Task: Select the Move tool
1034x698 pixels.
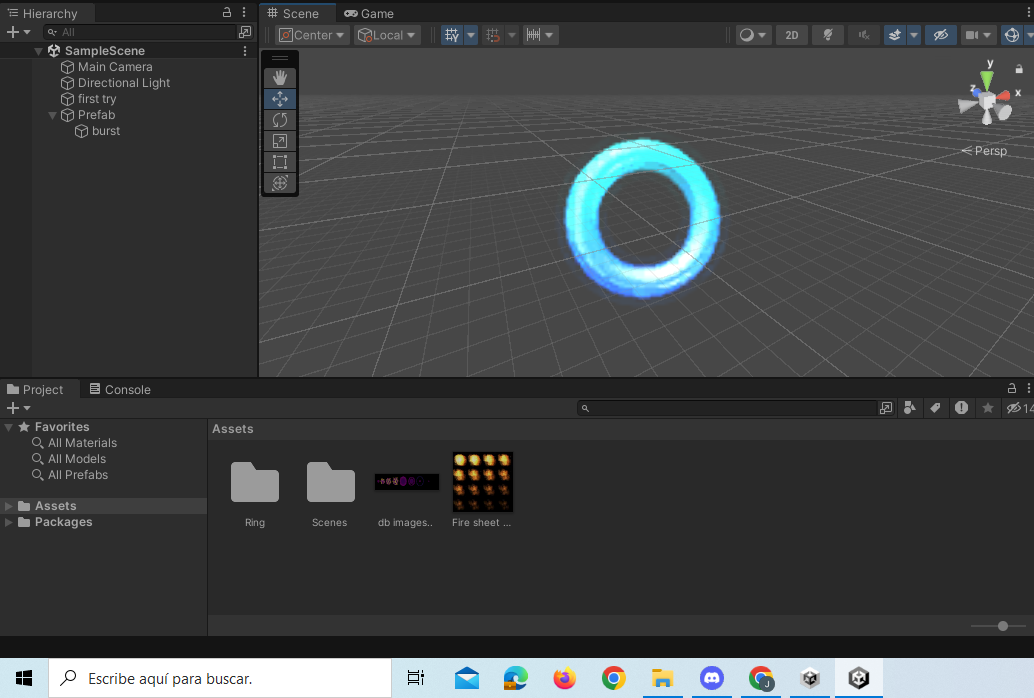Action: [280, 98]
